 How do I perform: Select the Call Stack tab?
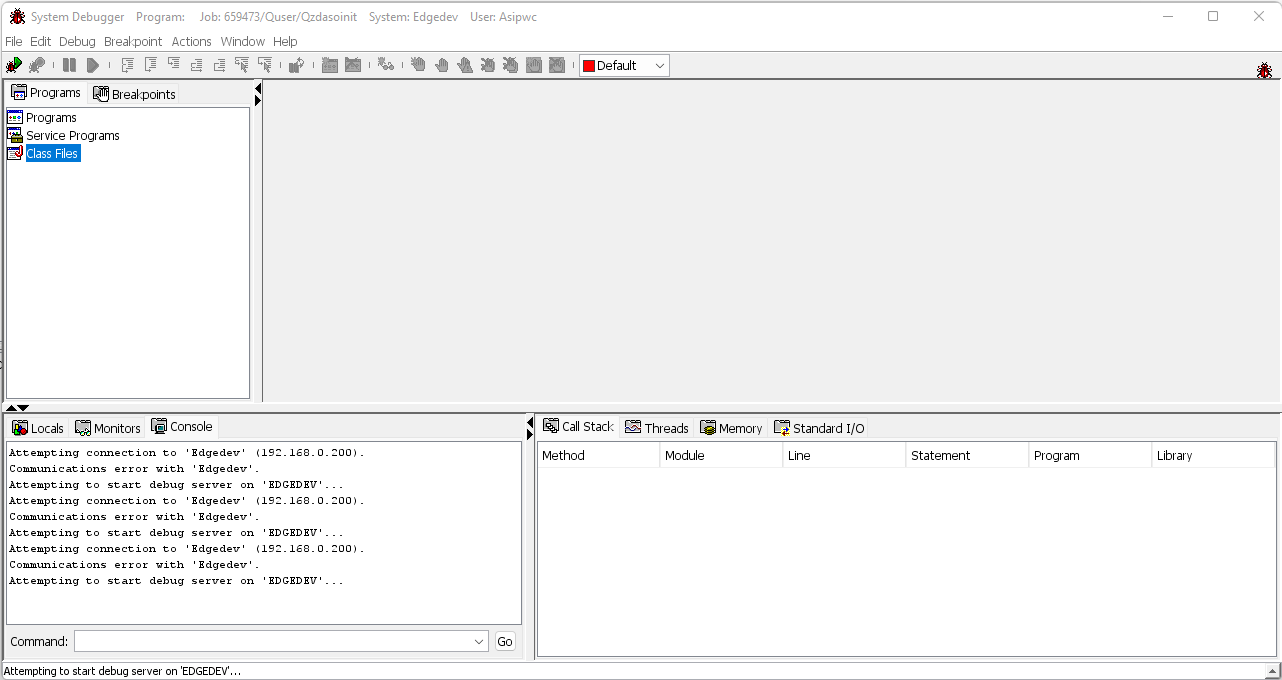click(579, 426)
